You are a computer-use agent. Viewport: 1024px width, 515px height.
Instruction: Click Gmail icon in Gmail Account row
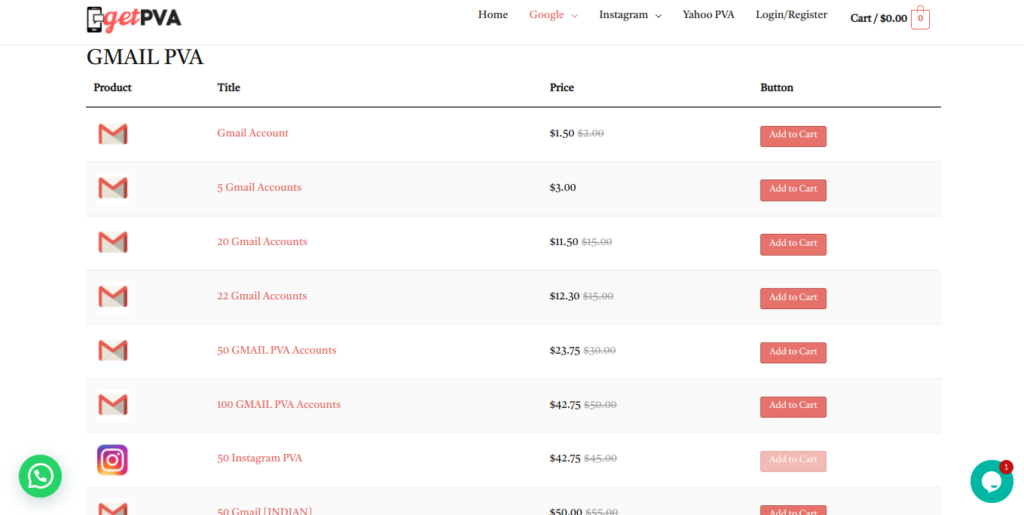[113, 134]
